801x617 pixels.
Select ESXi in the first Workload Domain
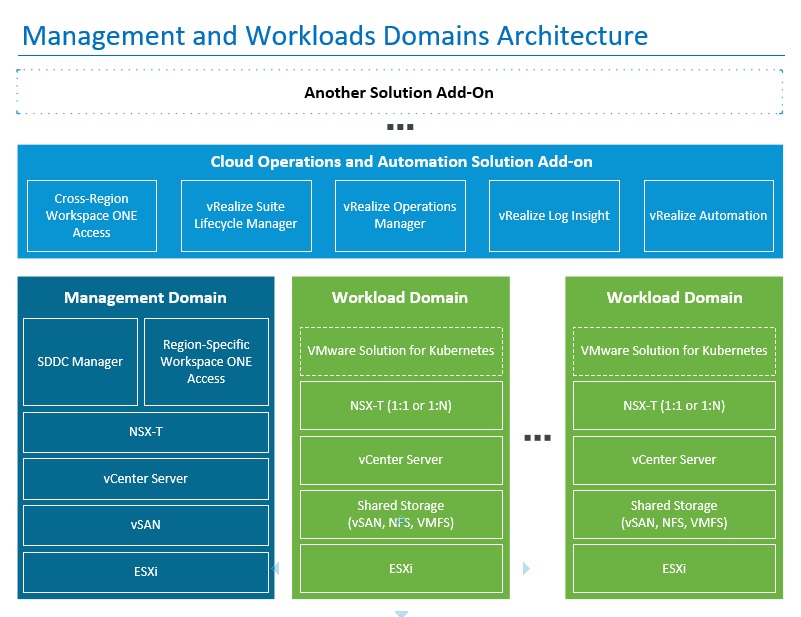coord(401,568)
